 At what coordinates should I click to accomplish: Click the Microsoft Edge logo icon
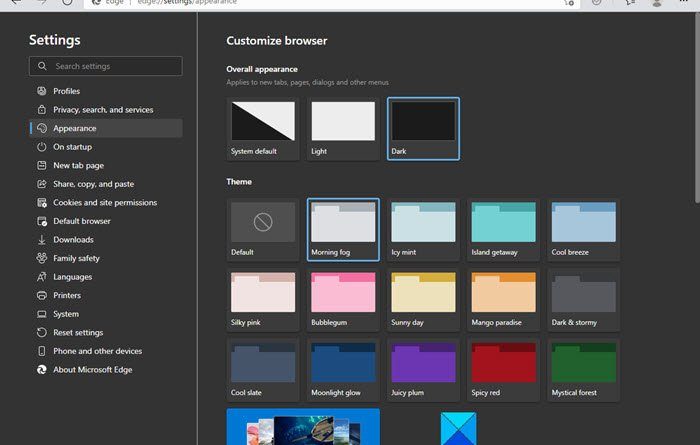[x=42, y=370]
